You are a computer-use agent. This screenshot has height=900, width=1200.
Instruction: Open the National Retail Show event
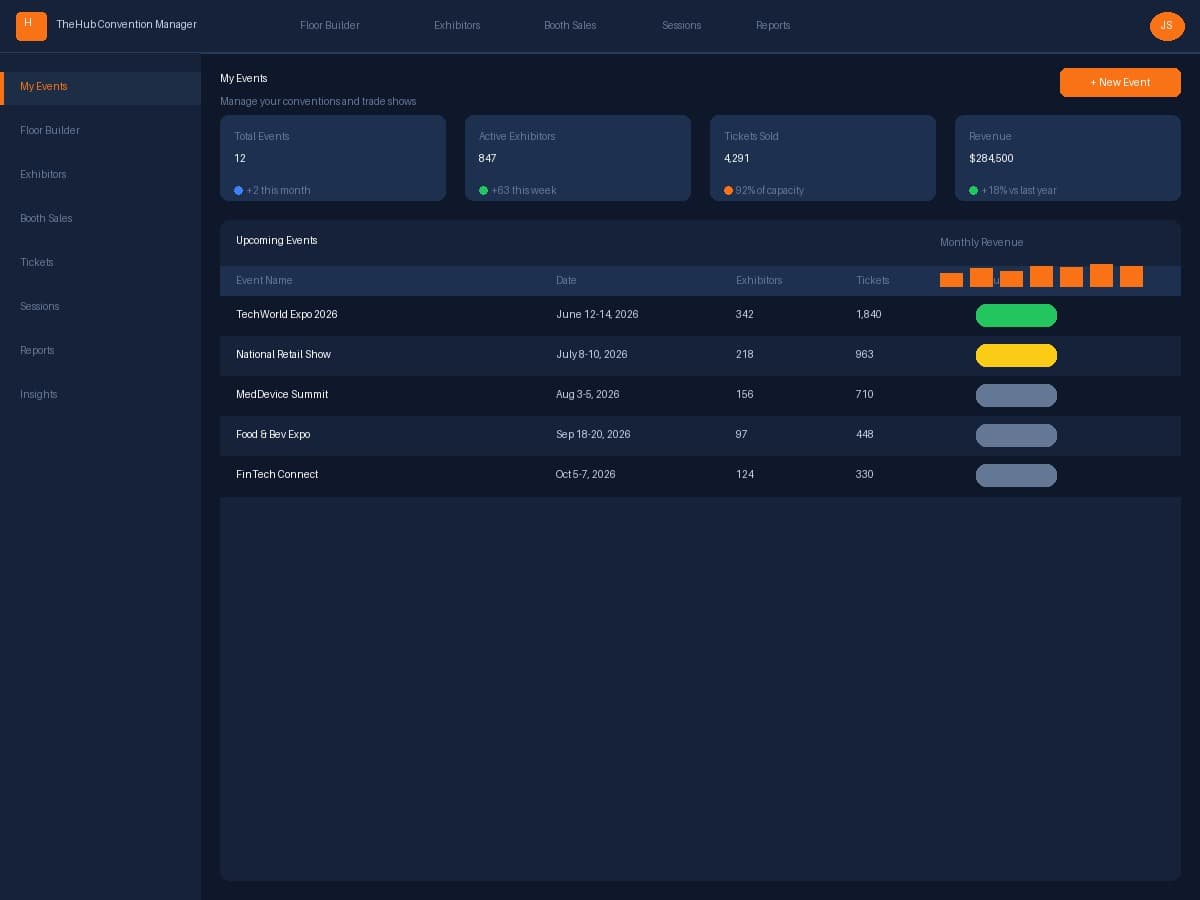[283, 354]
